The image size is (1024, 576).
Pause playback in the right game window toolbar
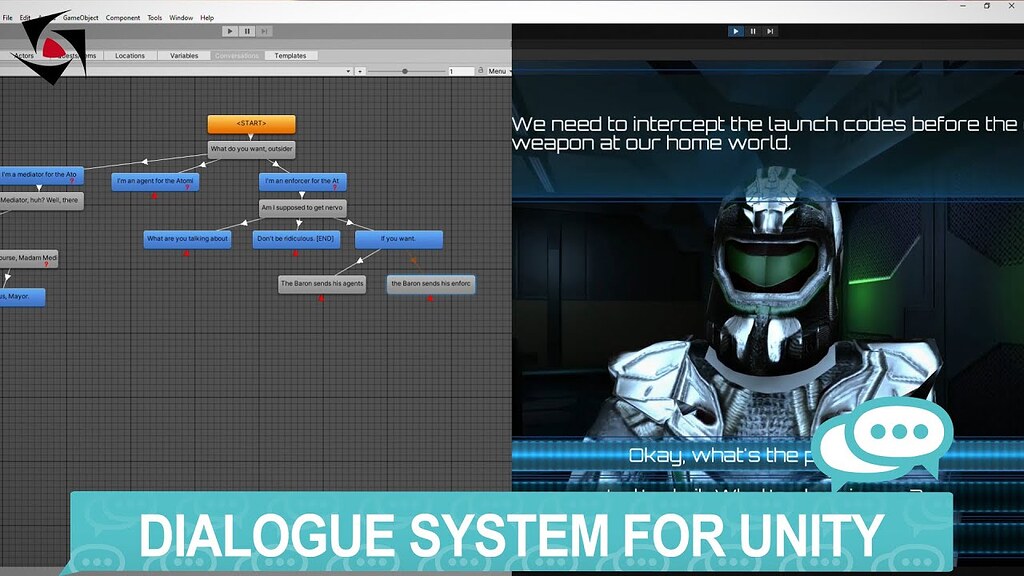click(752, 30)
